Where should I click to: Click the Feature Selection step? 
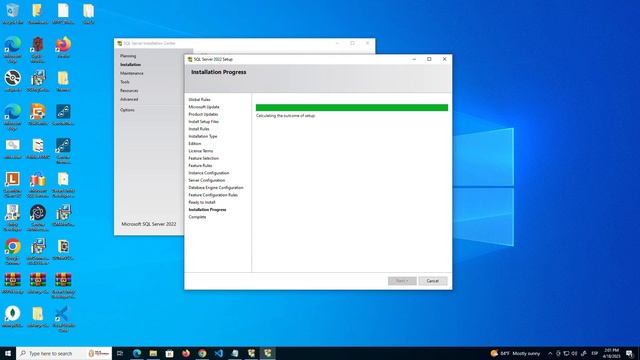pyautogui.click(x=204, y=158)
